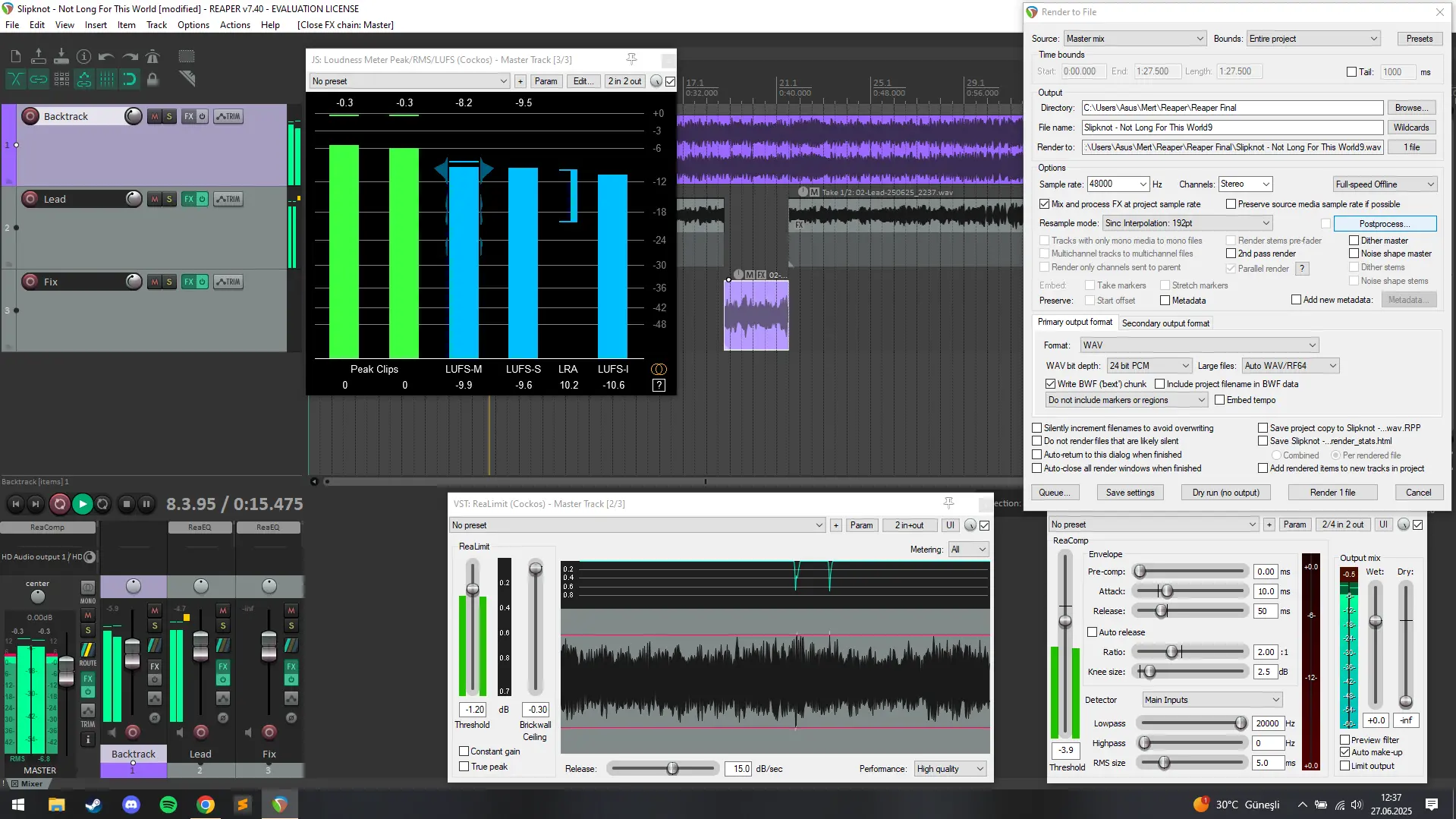The image size is (1456, 819).
Task: Click the Stop button in transport
Action: tap(127, 503)
